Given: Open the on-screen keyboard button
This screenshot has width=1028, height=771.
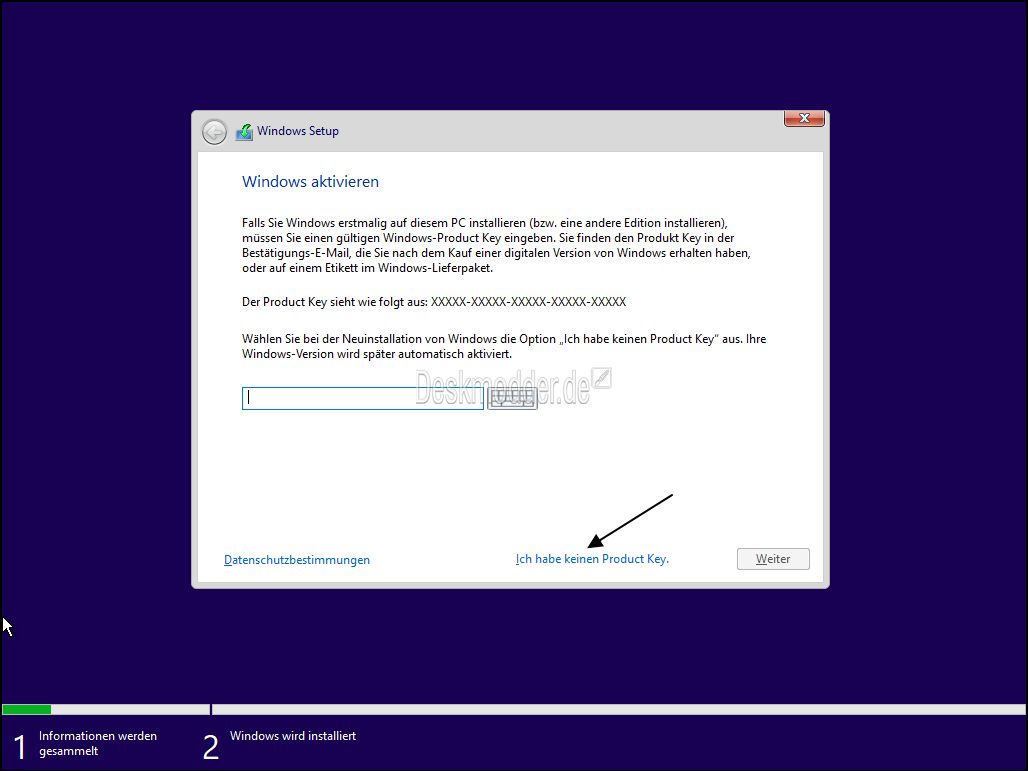Looking at the screenshot, I should 512,398.
